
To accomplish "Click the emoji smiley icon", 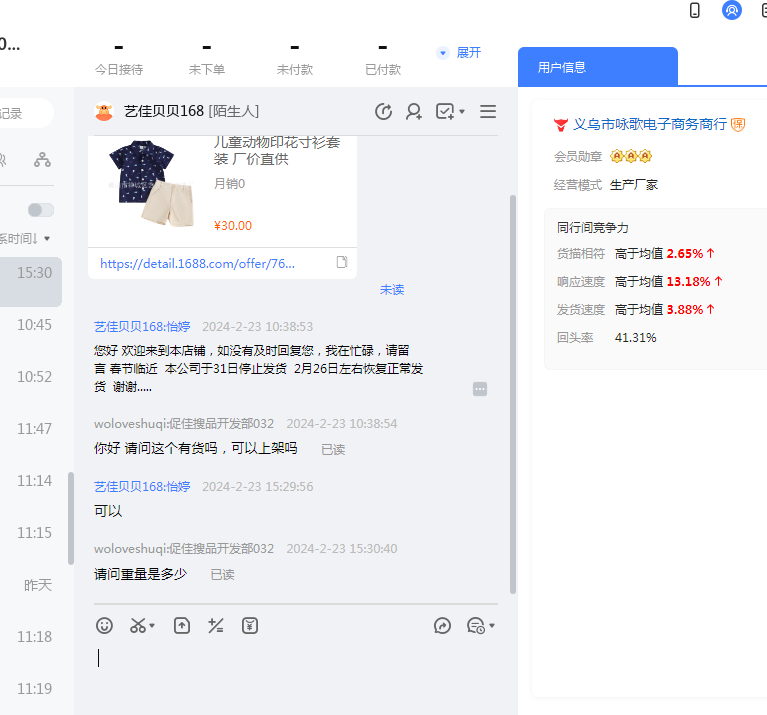I will [104, 626].
